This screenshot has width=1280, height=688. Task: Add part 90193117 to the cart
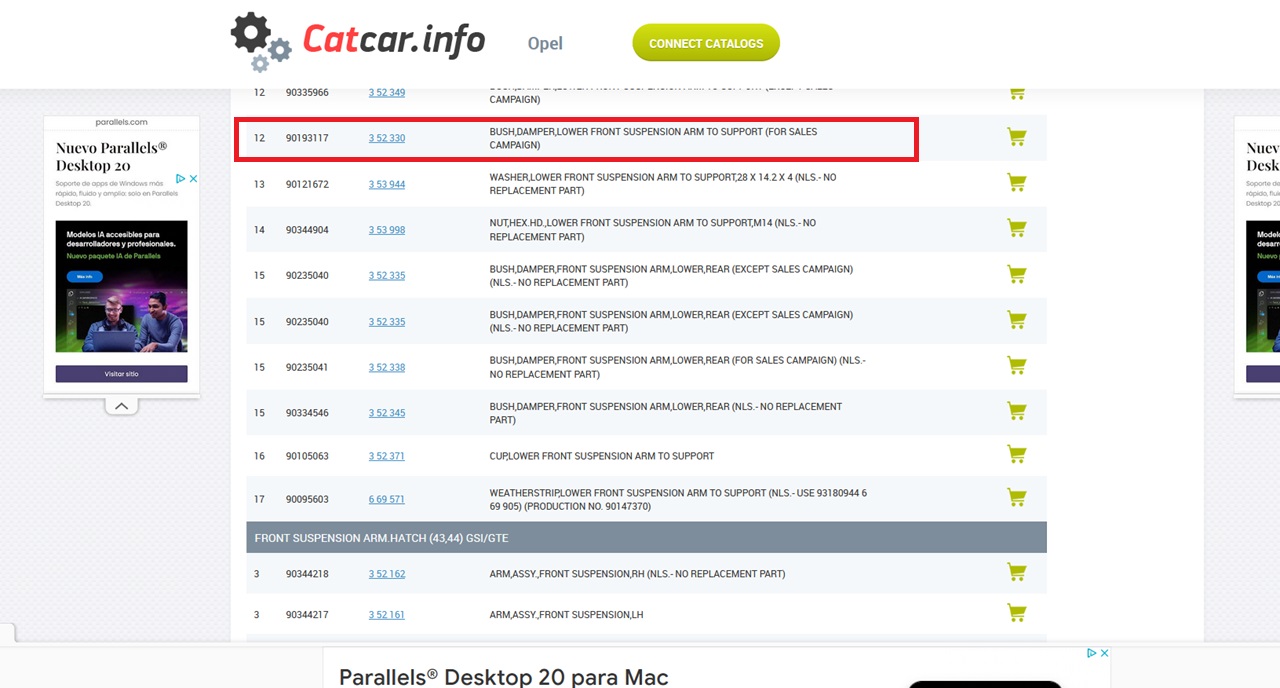point(1016,138)
